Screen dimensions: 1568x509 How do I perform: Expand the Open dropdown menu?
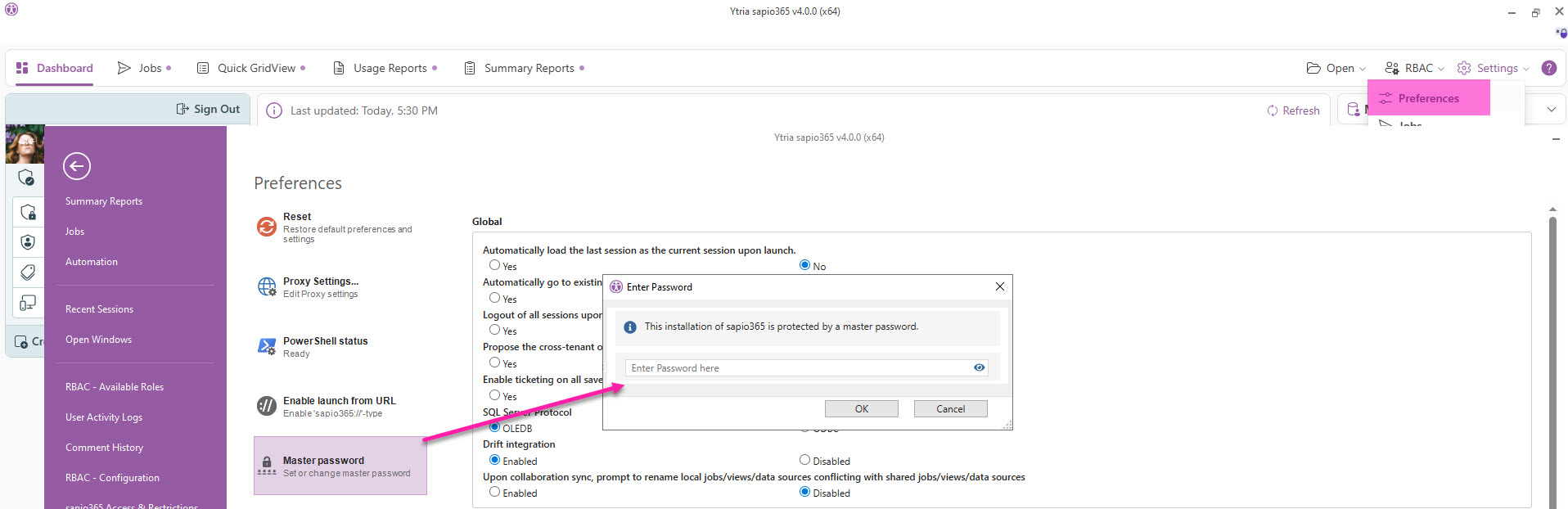(x=1336, y=68)
